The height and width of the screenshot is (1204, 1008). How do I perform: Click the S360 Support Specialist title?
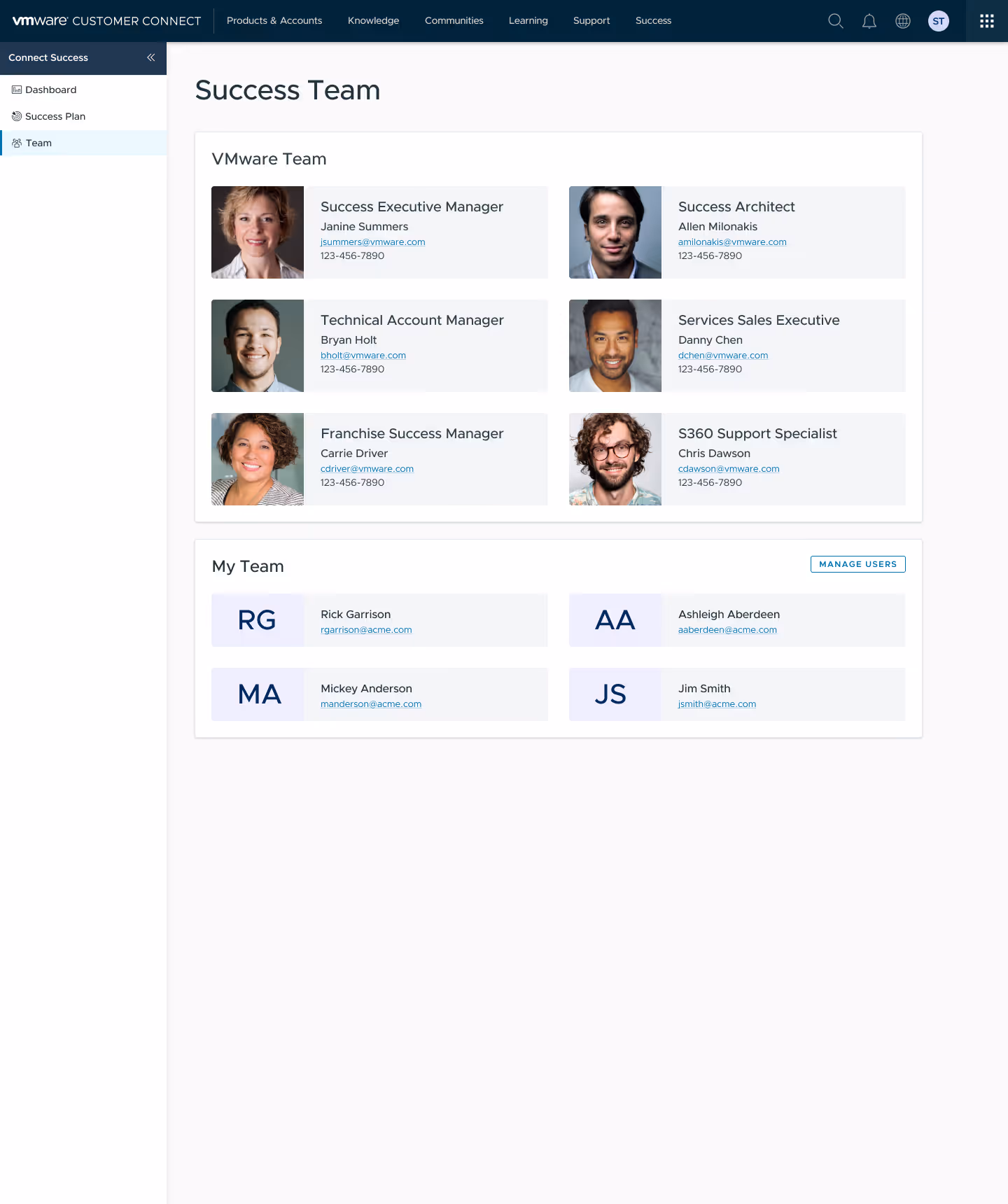click(757, 433)
